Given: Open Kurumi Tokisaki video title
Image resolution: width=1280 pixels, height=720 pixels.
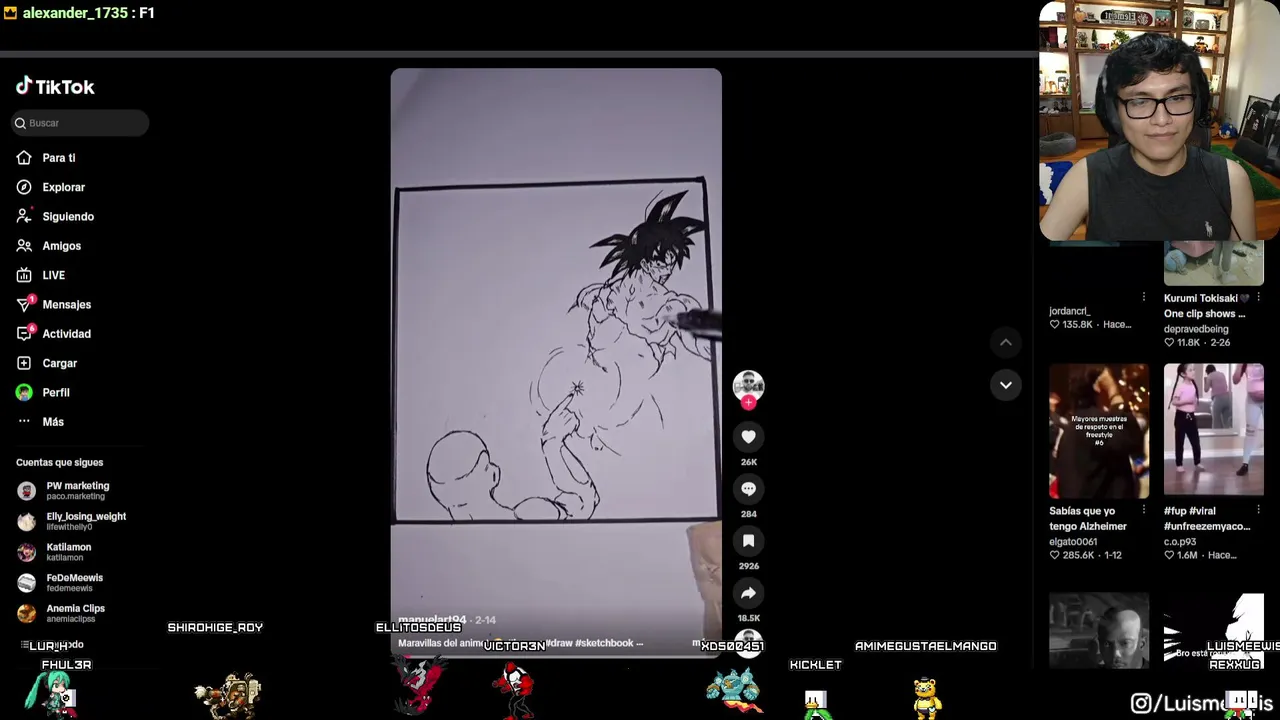Looking at the screenshot, I should pos(1206,306).
